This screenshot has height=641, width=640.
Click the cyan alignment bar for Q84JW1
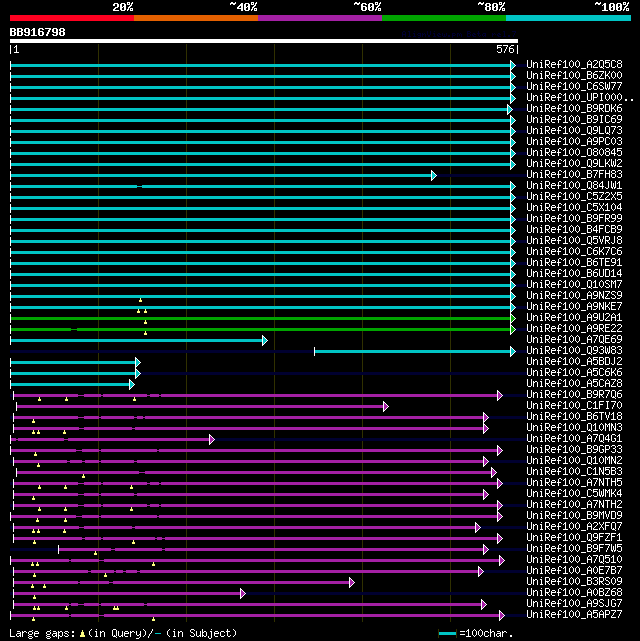[261, 187]
